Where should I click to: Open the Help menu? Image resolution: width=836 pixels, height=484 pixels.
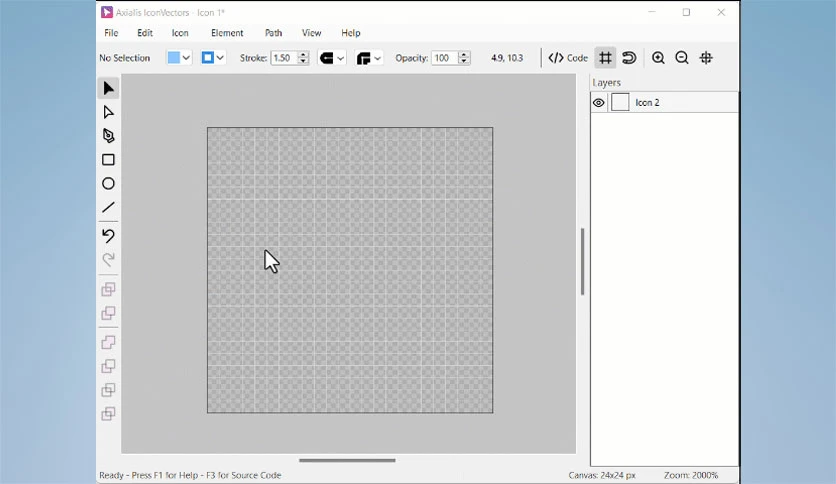pyautogui.click(x=351, y=33)
